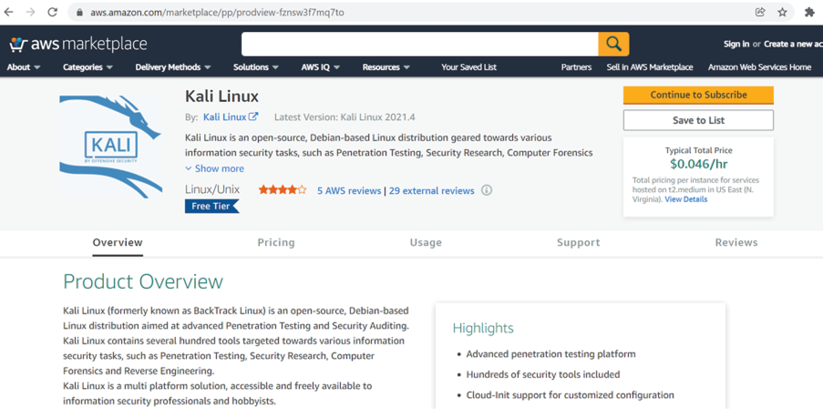This screenshot has height=409, width=823.
Task: Switch to the Reviews tab
Action: (736, 243)
